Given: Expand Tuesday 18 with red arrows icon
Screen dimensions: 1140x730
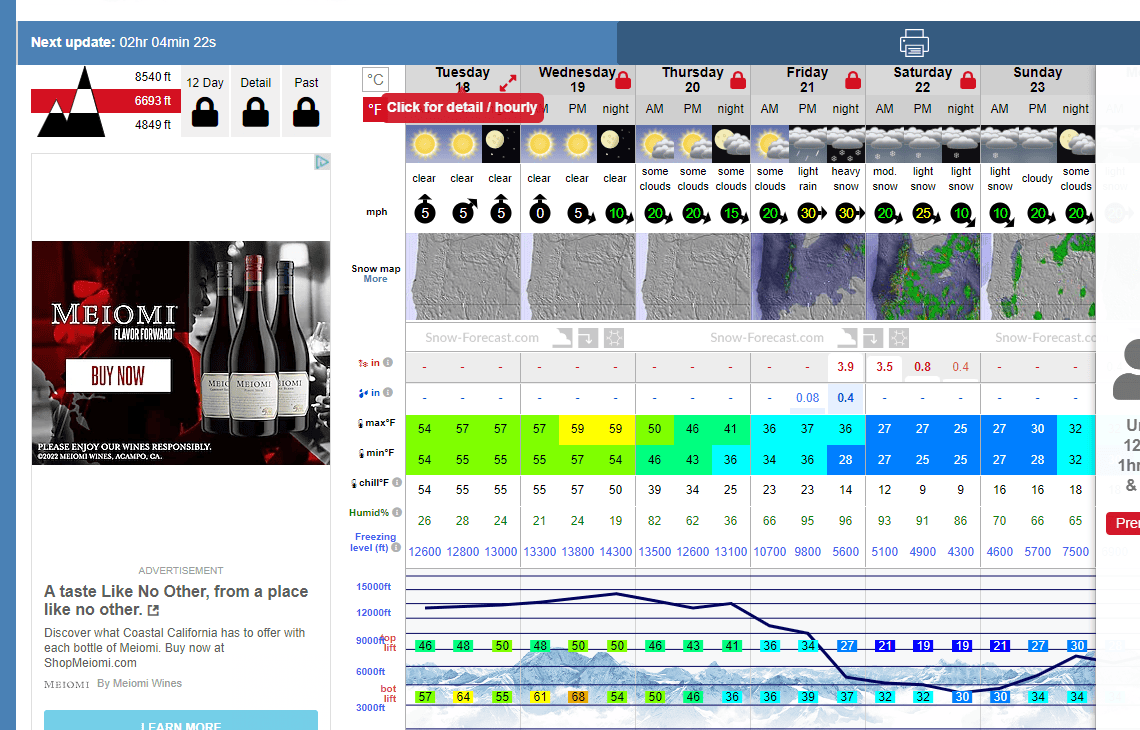Looking at the screenshot, I should point(507,82).
